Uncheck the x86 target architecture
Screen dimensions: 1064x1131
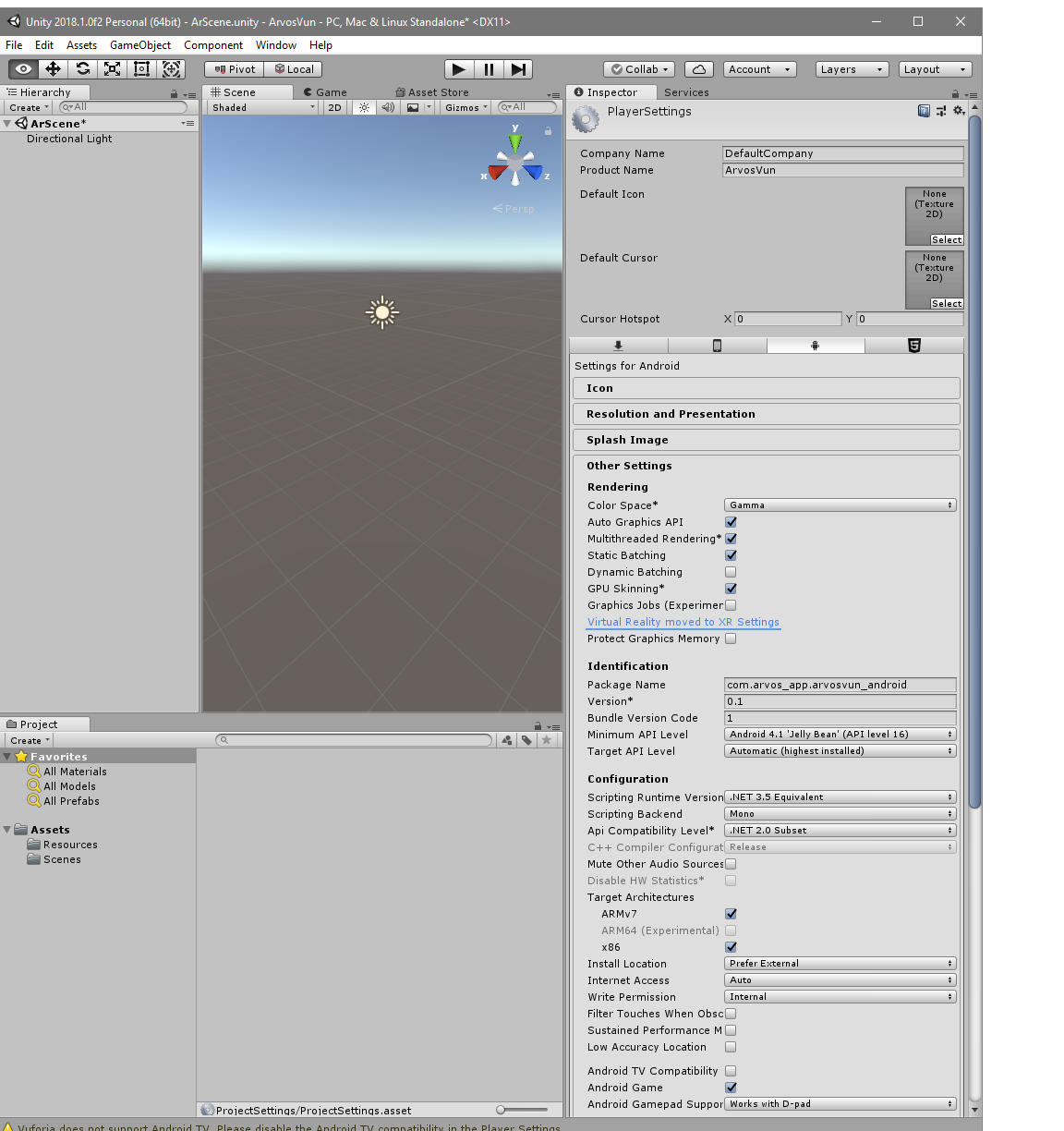[731, 946]
